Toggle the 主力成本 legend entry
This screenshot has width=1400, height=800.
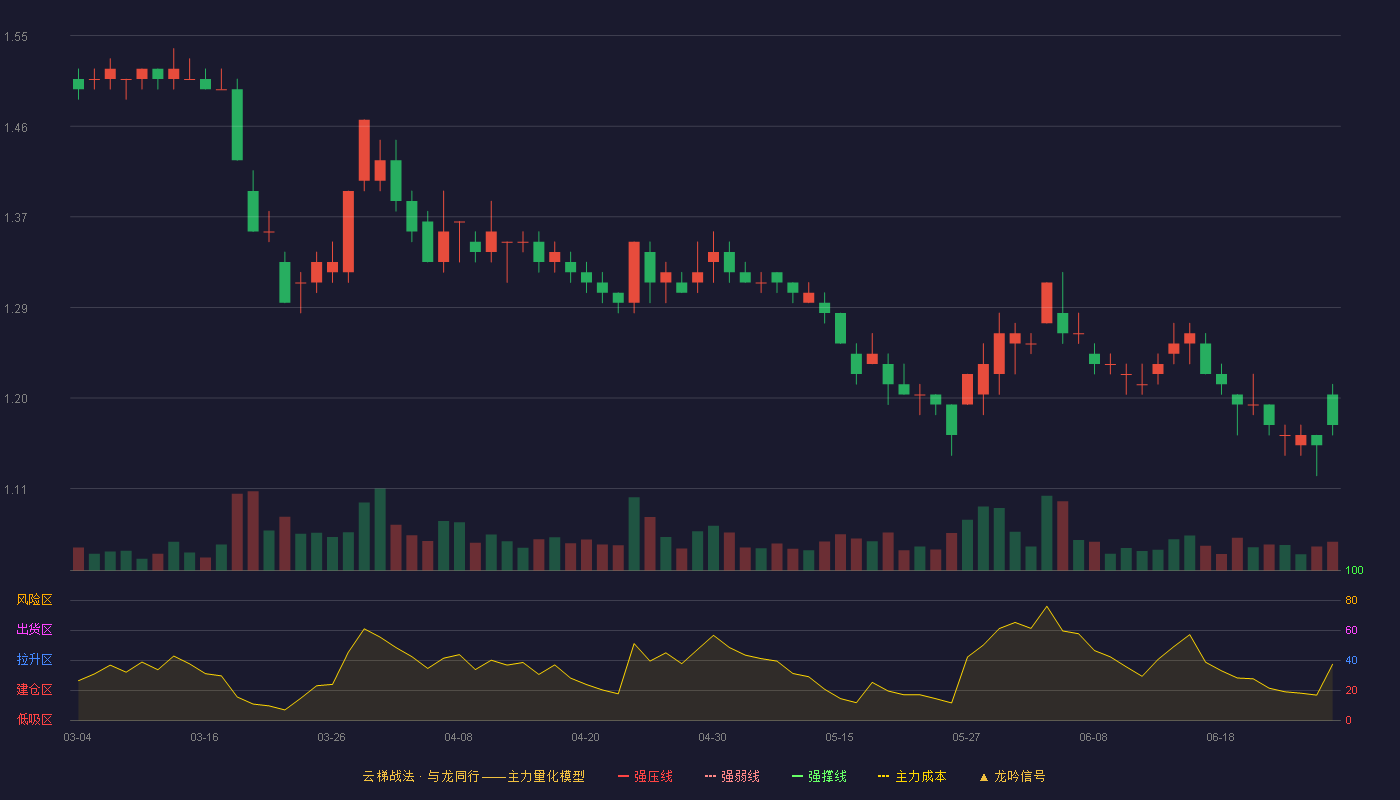(912, 776)
